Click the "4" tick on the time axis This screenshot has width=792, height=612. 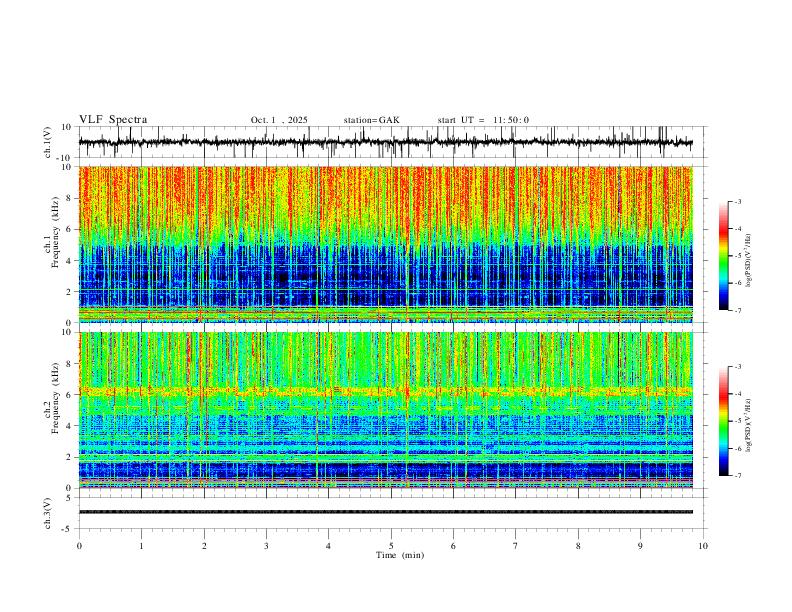coord(328,546)
